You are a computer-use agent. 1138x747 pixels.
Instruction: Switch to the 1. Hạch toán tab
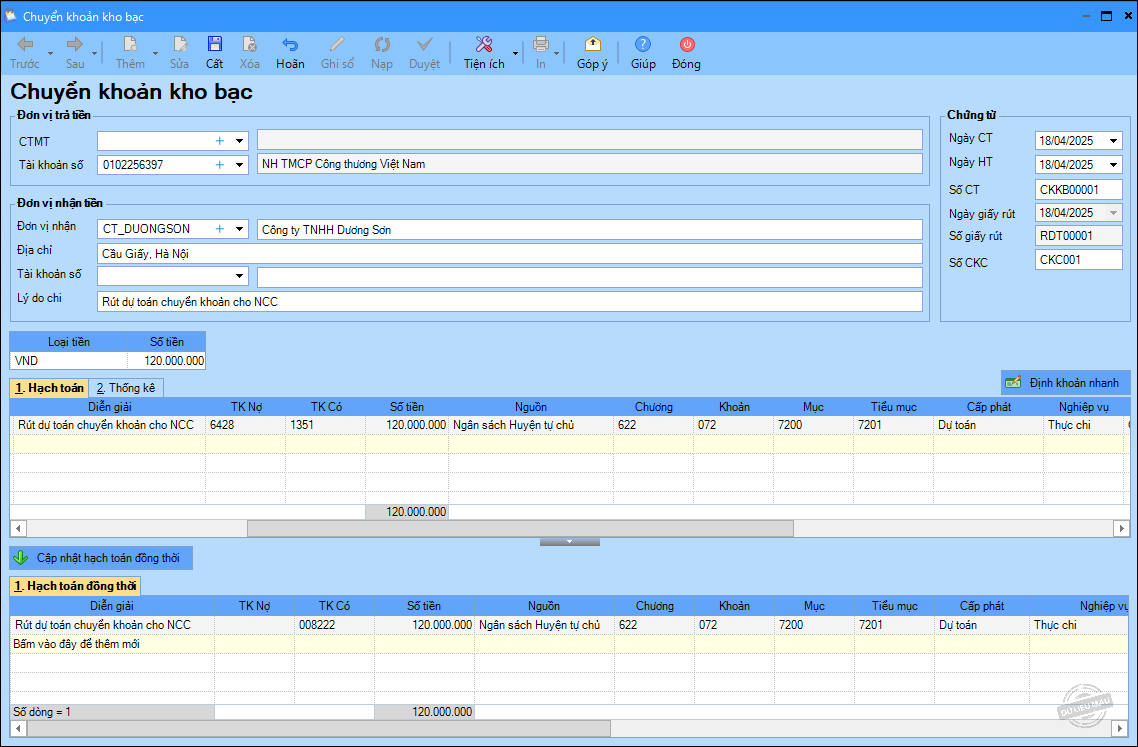point(49,388)
